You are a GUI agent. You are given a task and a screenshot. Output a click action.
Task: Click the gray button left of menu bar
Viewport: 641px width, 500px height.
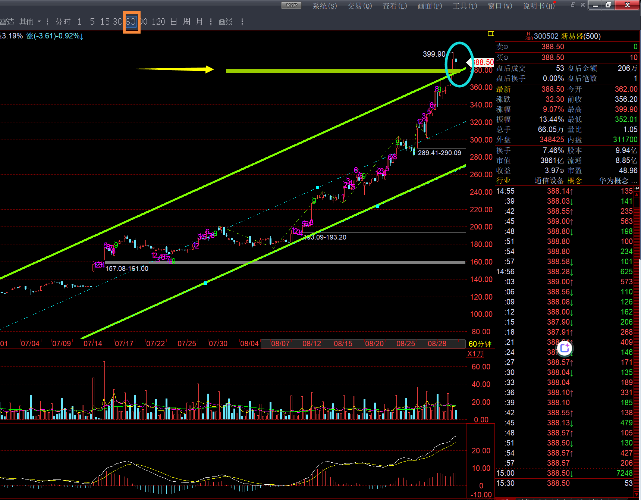291,5
